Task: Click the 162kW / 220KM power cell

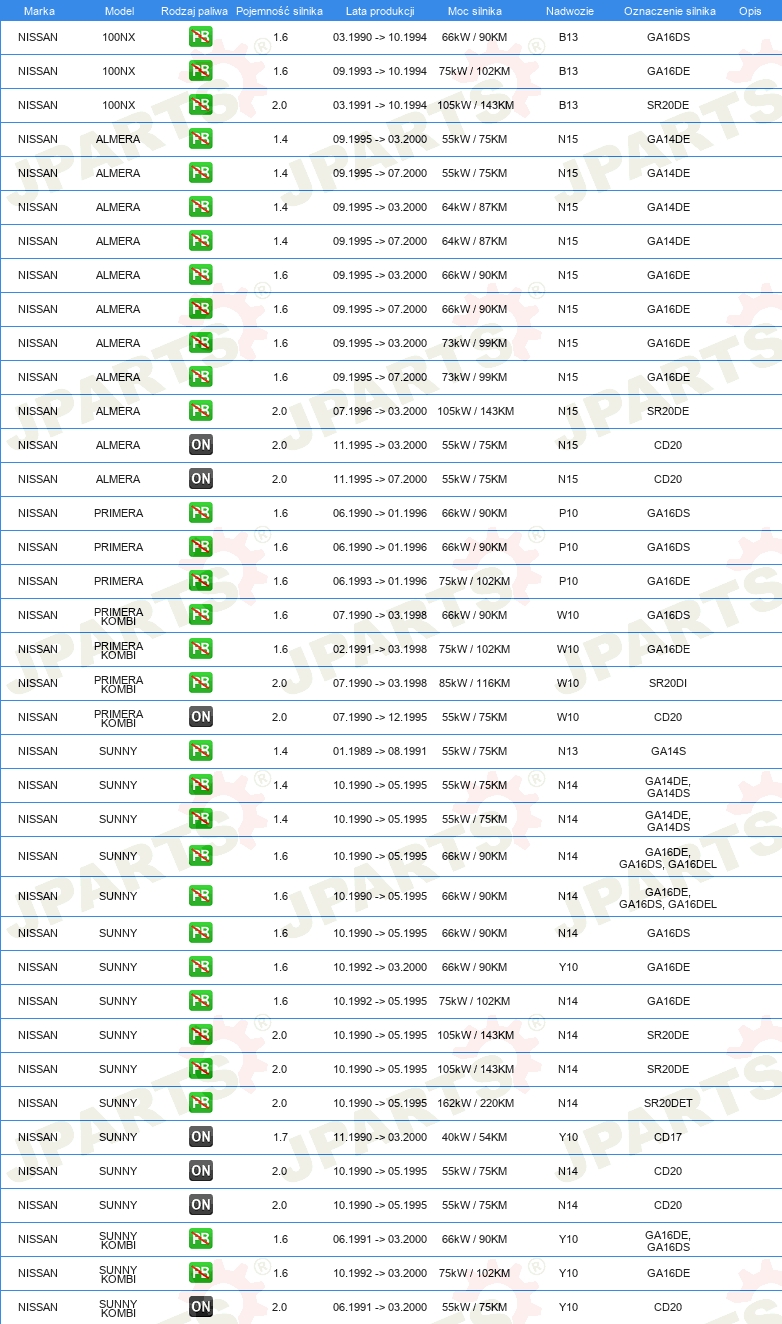Action: pos(476,1103)
